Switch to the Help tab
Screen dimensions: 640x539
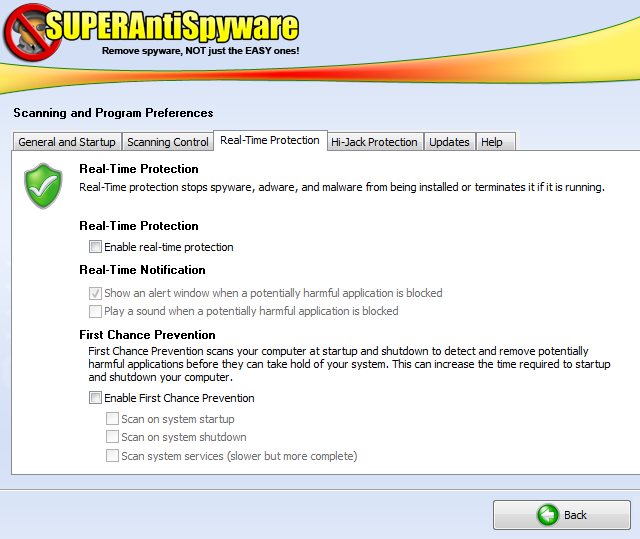click(492, 142)
